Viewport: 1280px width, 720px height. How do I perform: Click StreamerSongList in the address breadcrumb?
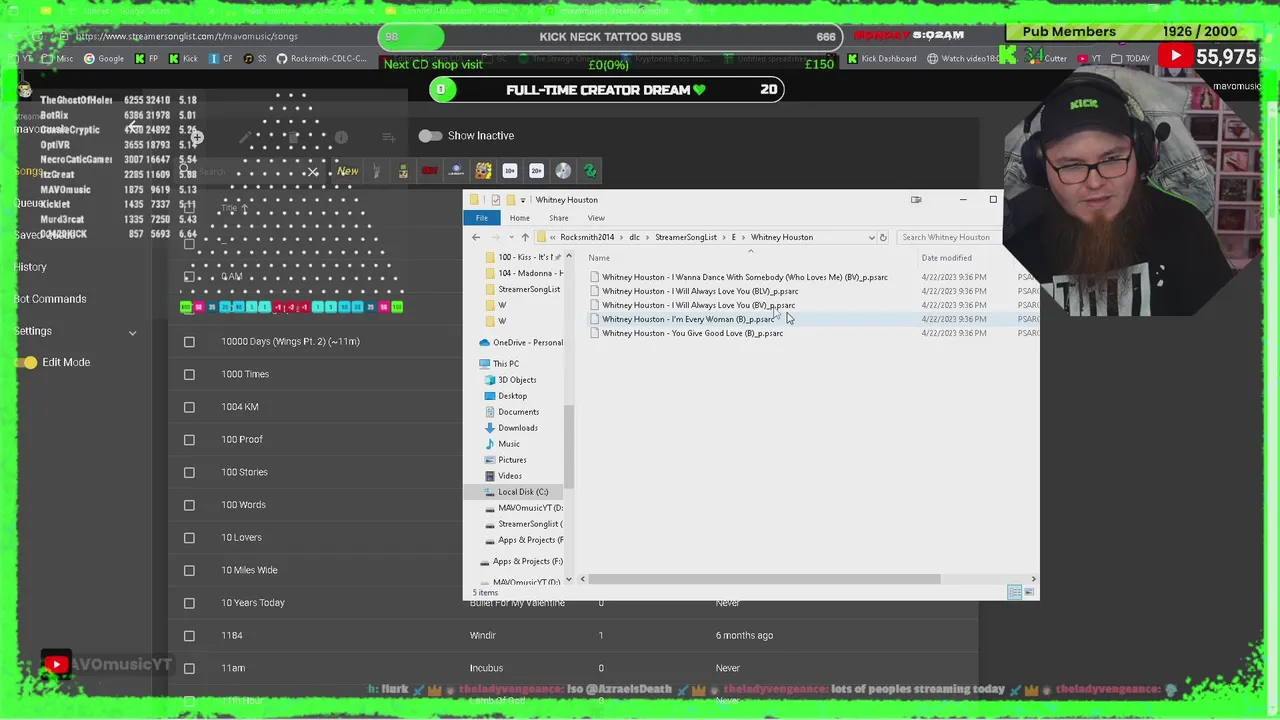tap(686, 237)
